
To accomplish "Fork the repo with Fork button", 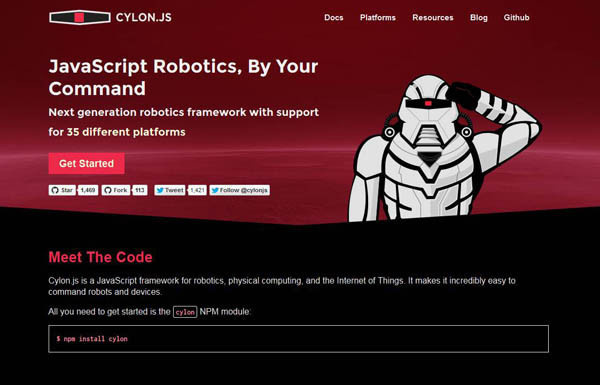I will coord(116,190).
